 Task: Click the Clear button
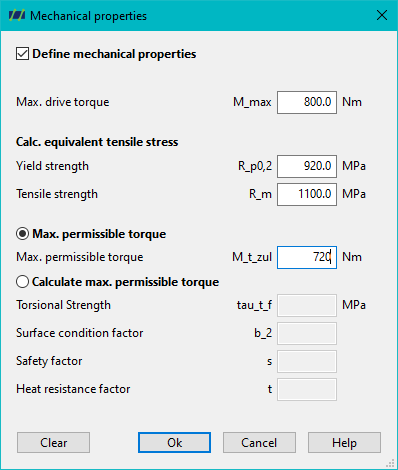tap(53, 443)
